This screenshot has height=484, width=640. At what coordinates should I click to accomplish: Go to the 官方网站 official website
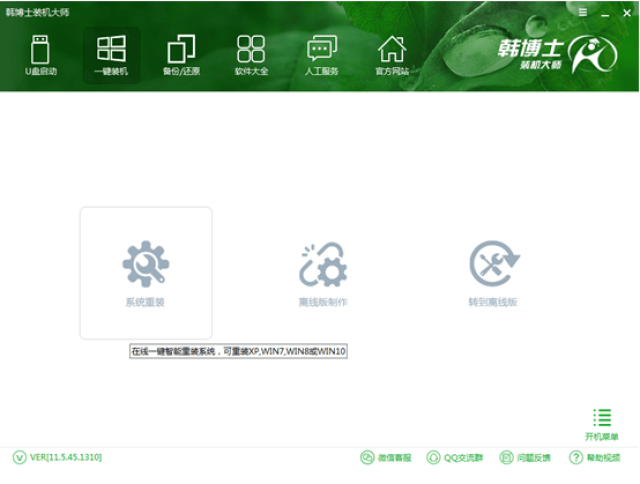point(392,56)
